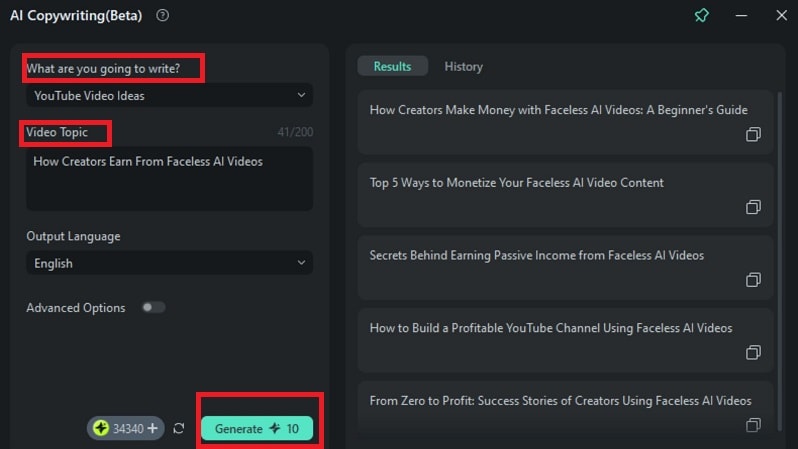Copy the Top 5 Ways result
This screenshot has width=798, height=449.
(x=753, y=207)
